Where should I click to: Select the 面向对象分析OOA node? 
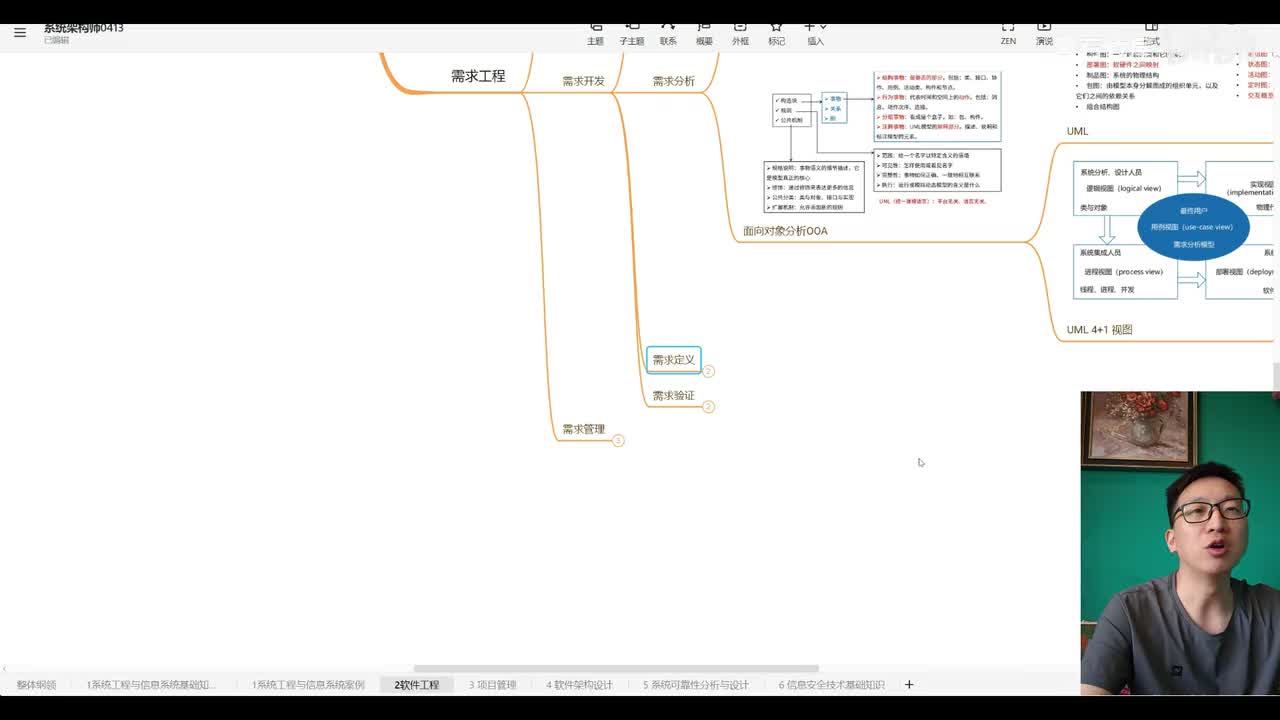tap(785, 231)
